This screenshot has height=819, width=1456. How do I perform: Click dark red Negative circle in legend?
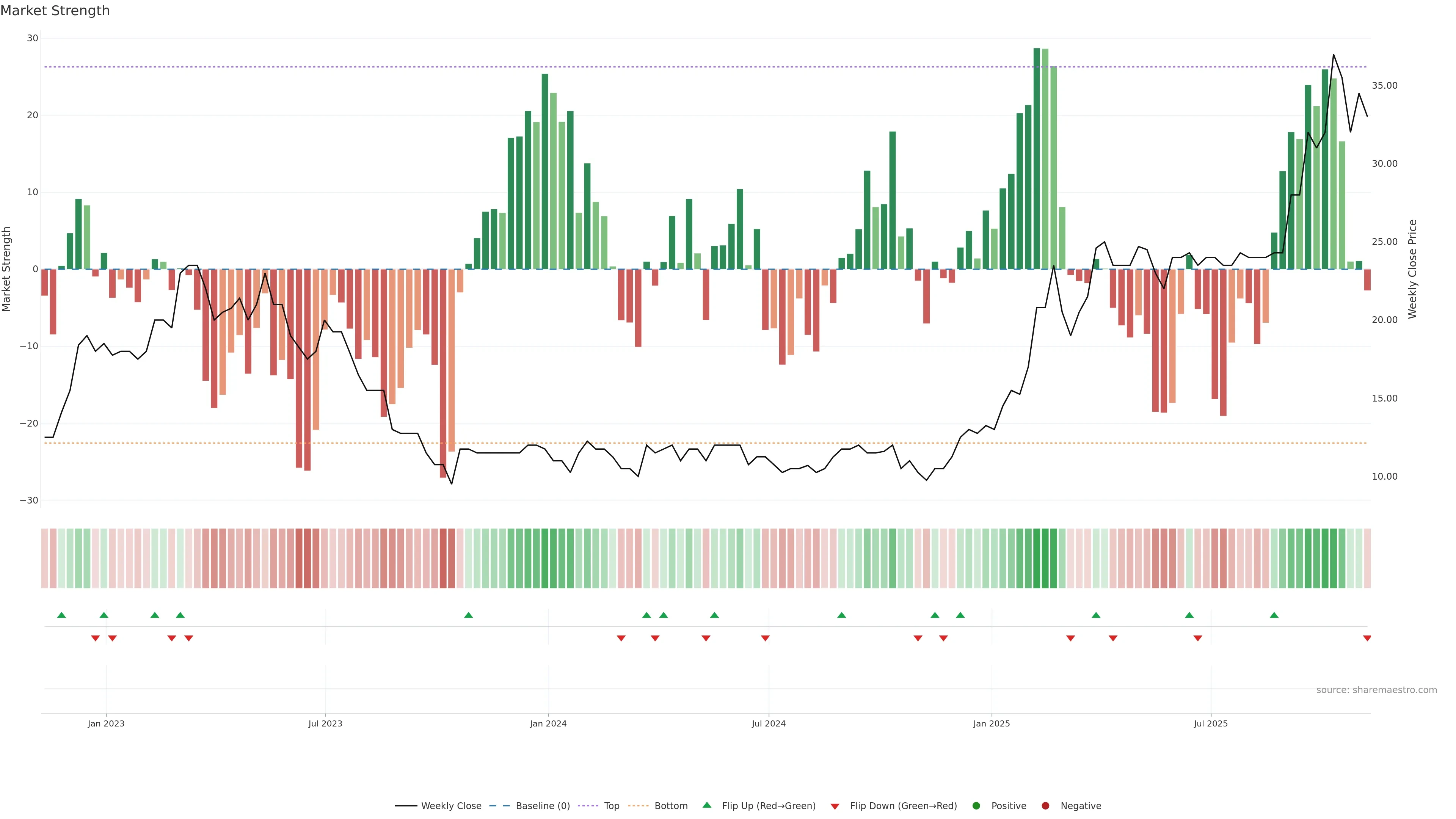click(x=1045, y=805)
